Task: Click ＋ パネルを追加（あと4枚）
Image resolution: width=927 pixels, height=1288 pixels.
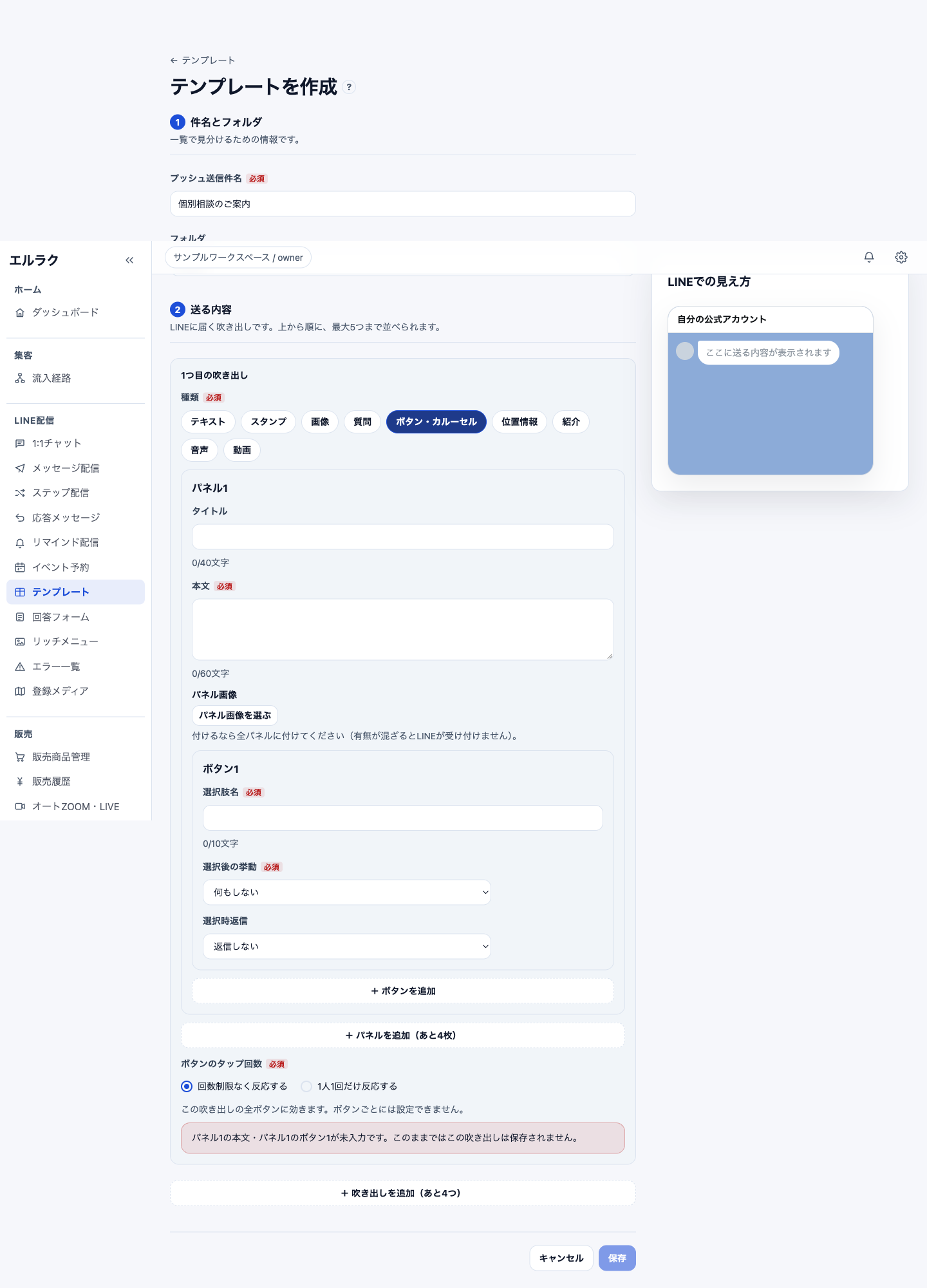Action: click(x=403, y=1036)
